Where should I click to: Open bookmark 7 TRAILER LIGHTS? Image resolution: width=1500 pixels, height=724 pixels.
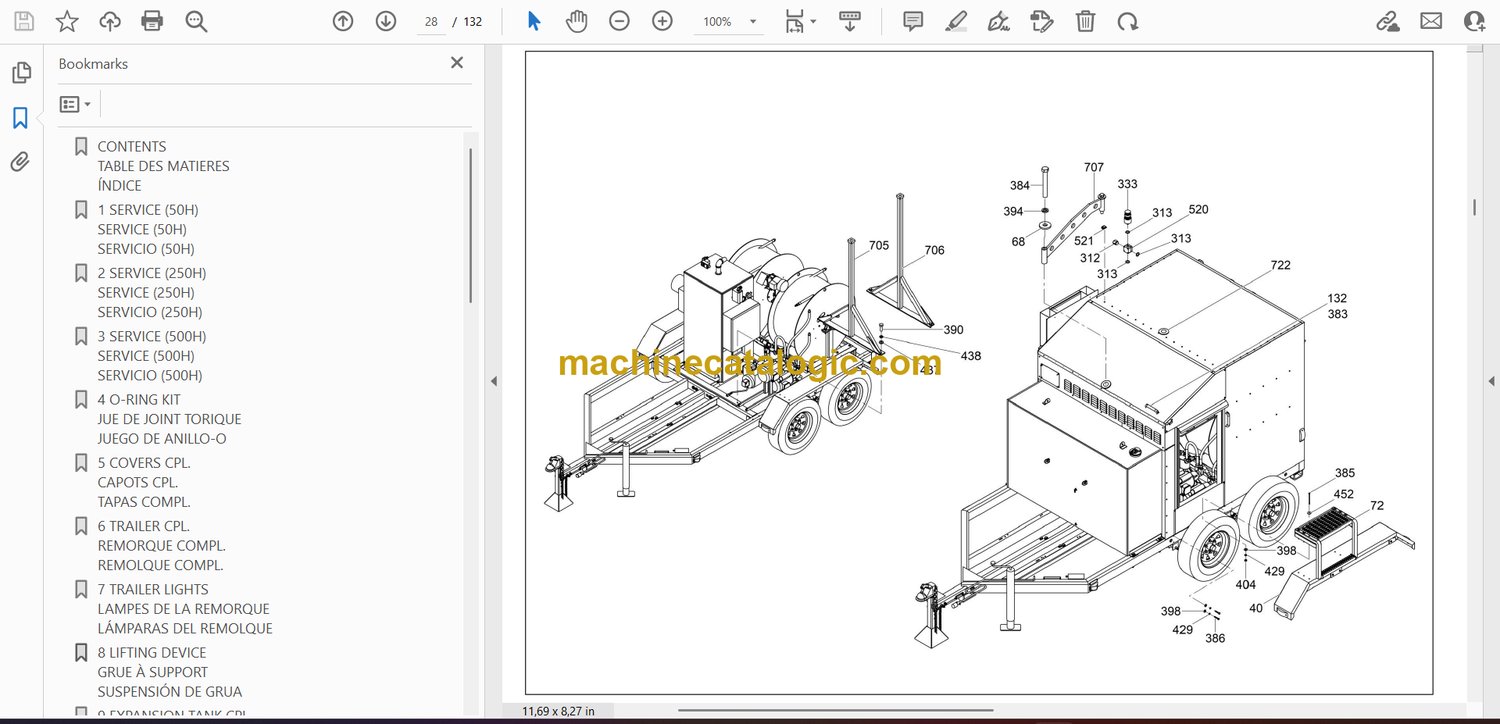184,609
